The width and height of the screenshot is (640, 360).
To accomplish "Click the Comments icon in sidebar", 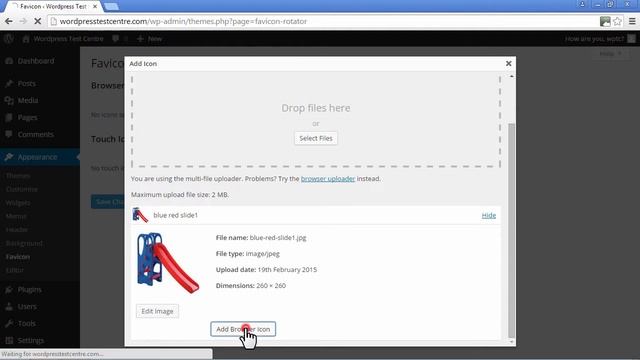I will click(9, 134).
